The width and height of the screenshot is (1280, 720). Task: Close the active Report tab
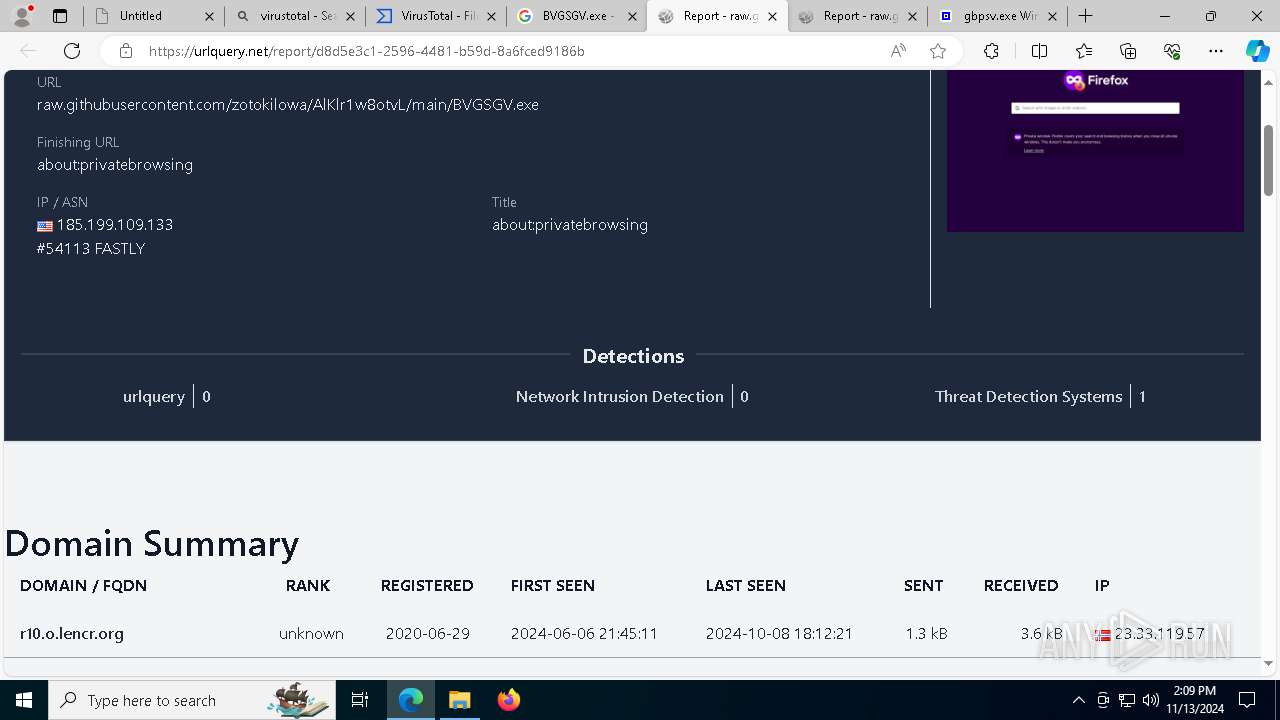tap(772, 16)
